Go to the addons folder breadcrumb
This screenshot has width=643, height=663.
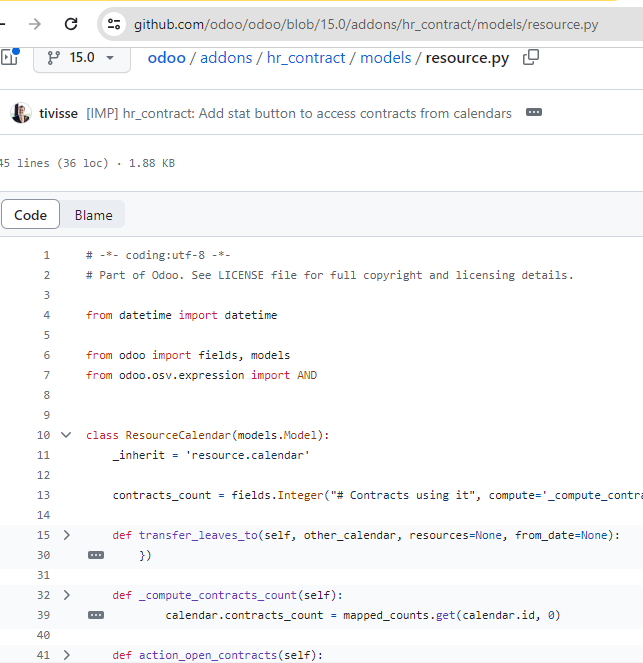pos(226,58)
